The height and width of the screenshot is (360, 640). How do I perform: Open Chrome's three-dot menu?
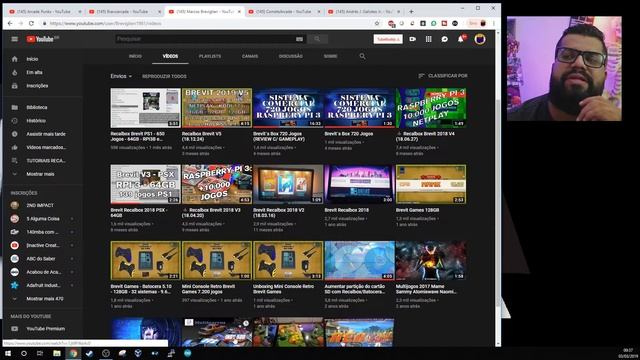pos(493,23)
